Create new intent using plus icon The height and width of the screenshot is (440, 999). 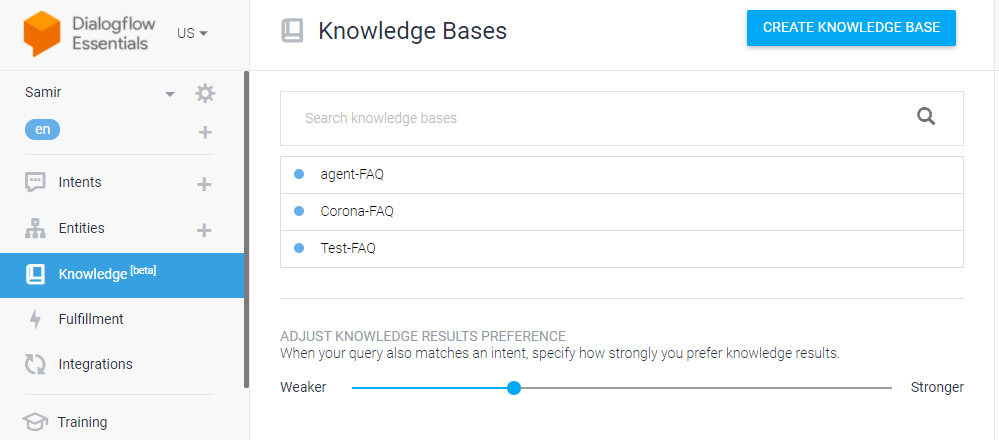204,185
